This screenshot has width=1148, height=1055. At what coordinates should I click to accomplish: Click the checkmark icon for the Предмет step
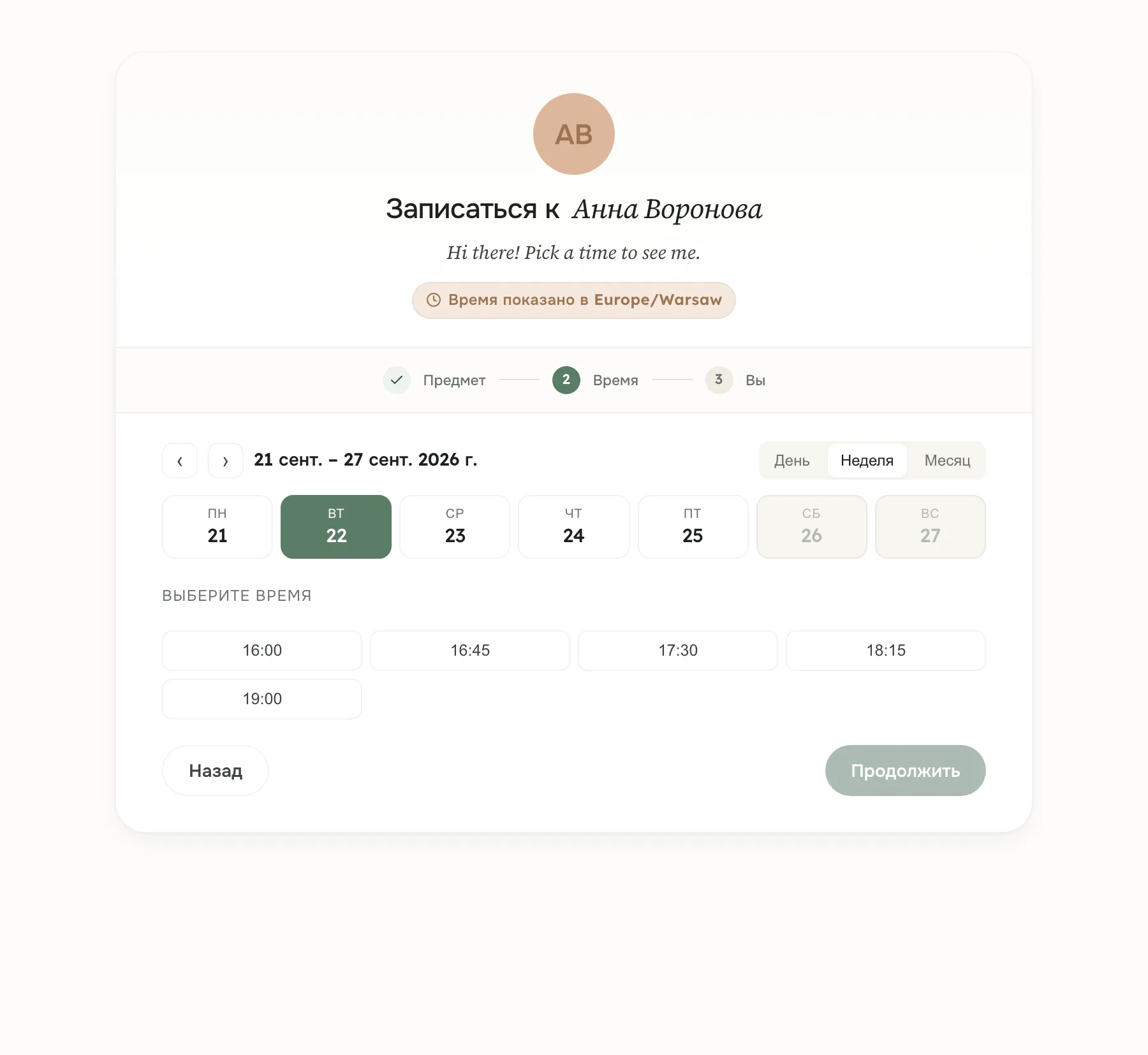point(397,380)
